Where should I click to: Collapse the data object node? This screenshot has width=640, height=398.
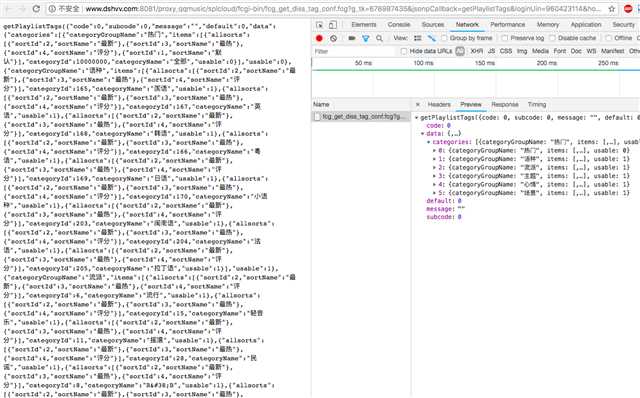click(x=423, y=133)
